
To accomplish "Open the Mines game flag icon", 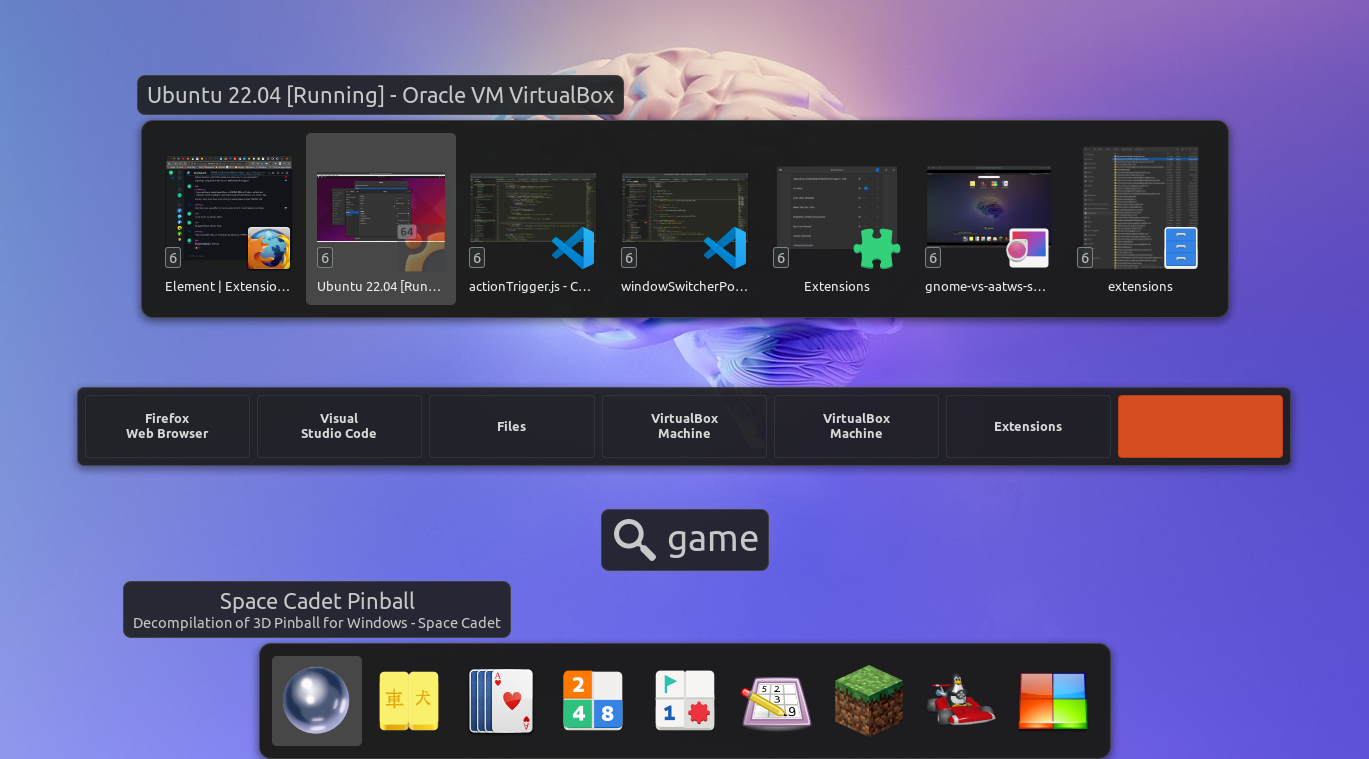I will pos(685,701).
